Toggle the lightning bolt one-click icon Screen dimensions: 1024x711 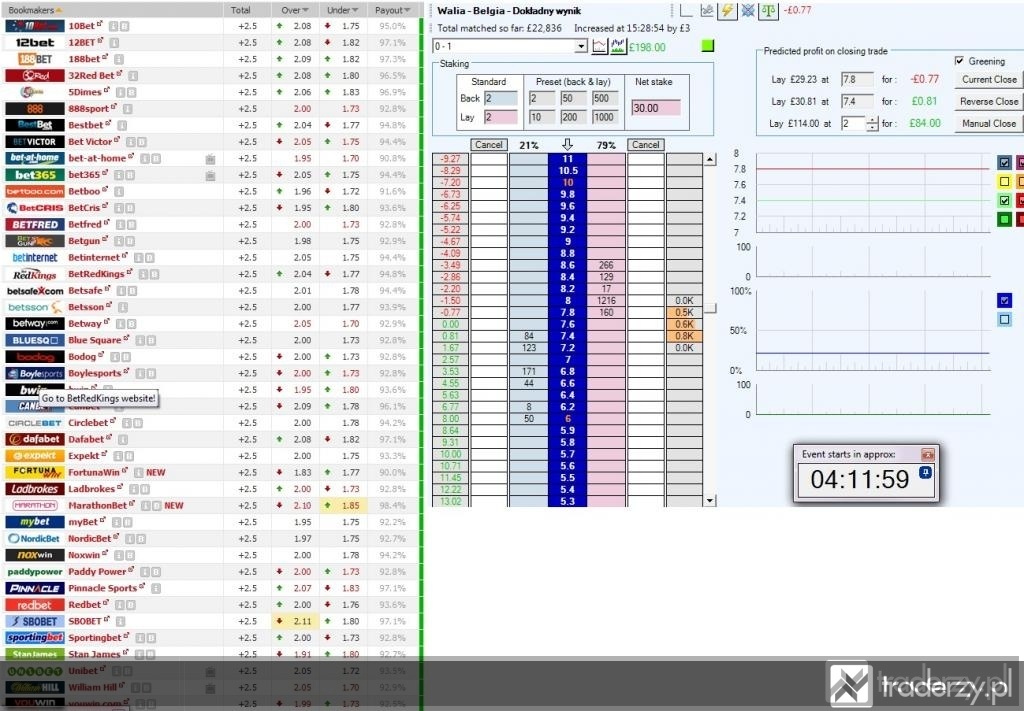pos(727,10)
